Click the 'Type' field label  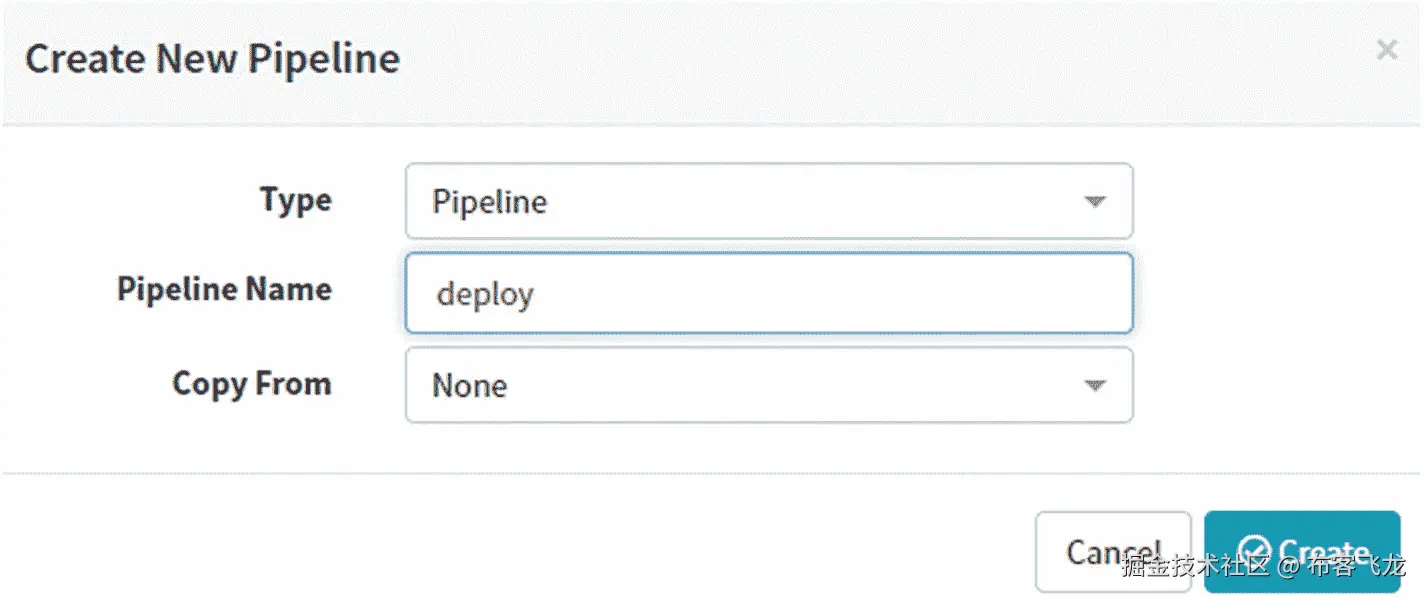coord(296,200)
